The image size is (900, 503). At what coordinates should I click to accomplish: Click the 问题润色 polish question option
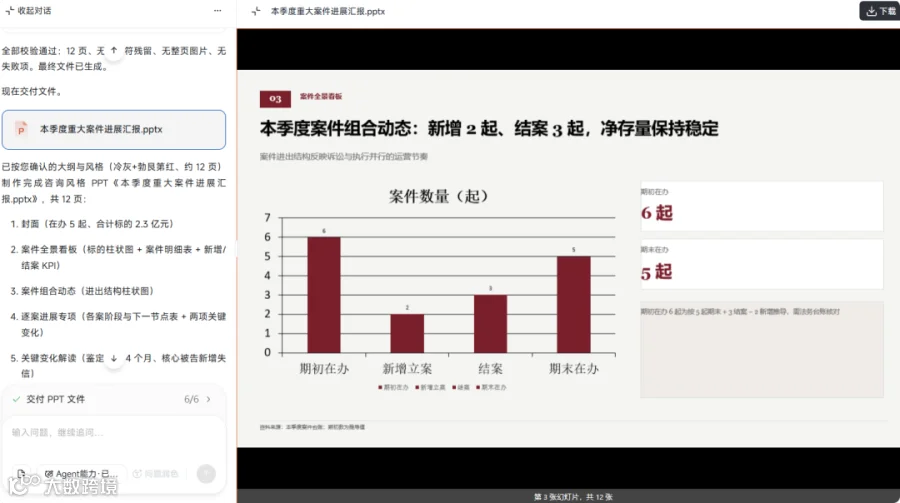[156, 474]
